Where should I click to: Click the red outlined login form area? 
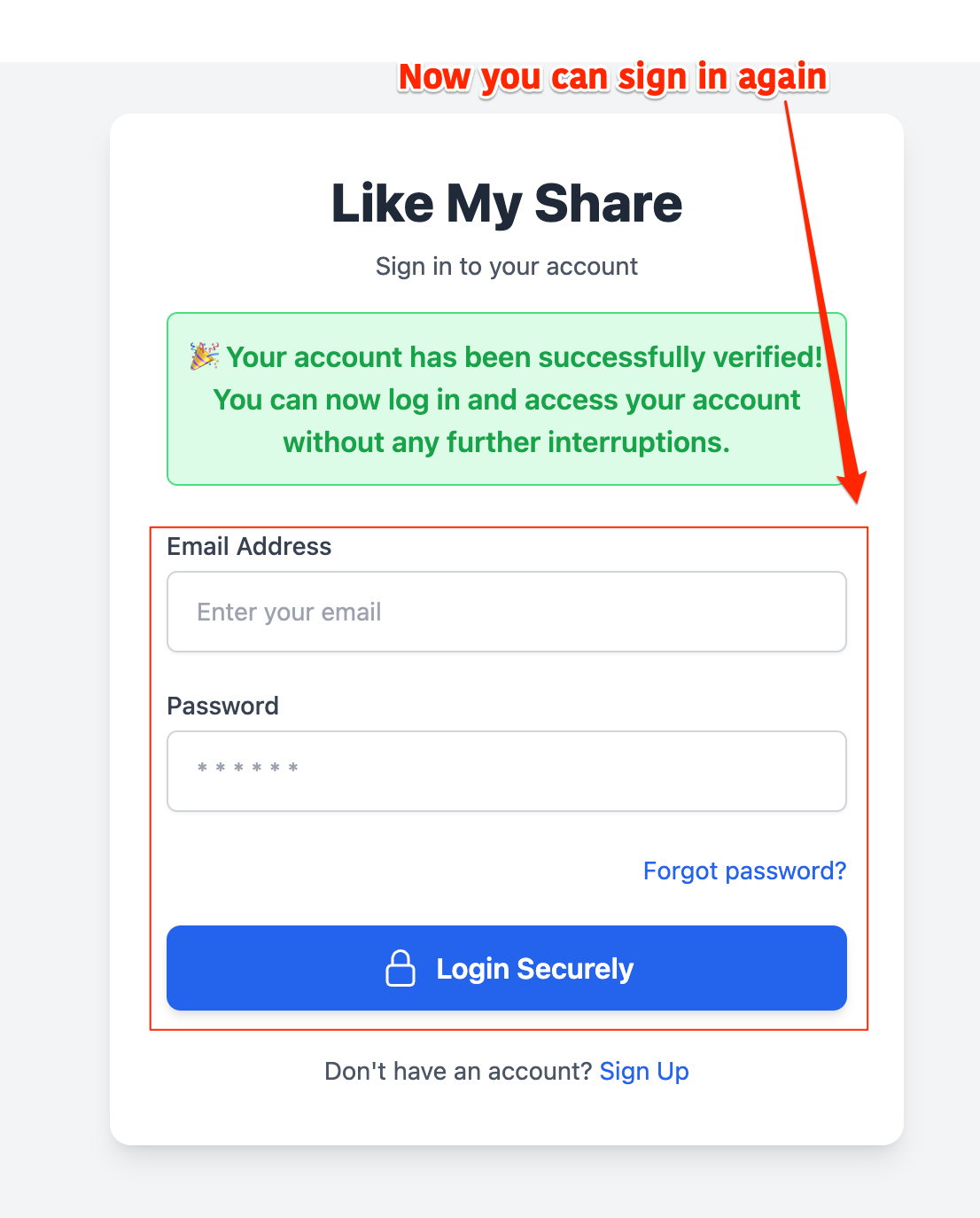[509, 776]
